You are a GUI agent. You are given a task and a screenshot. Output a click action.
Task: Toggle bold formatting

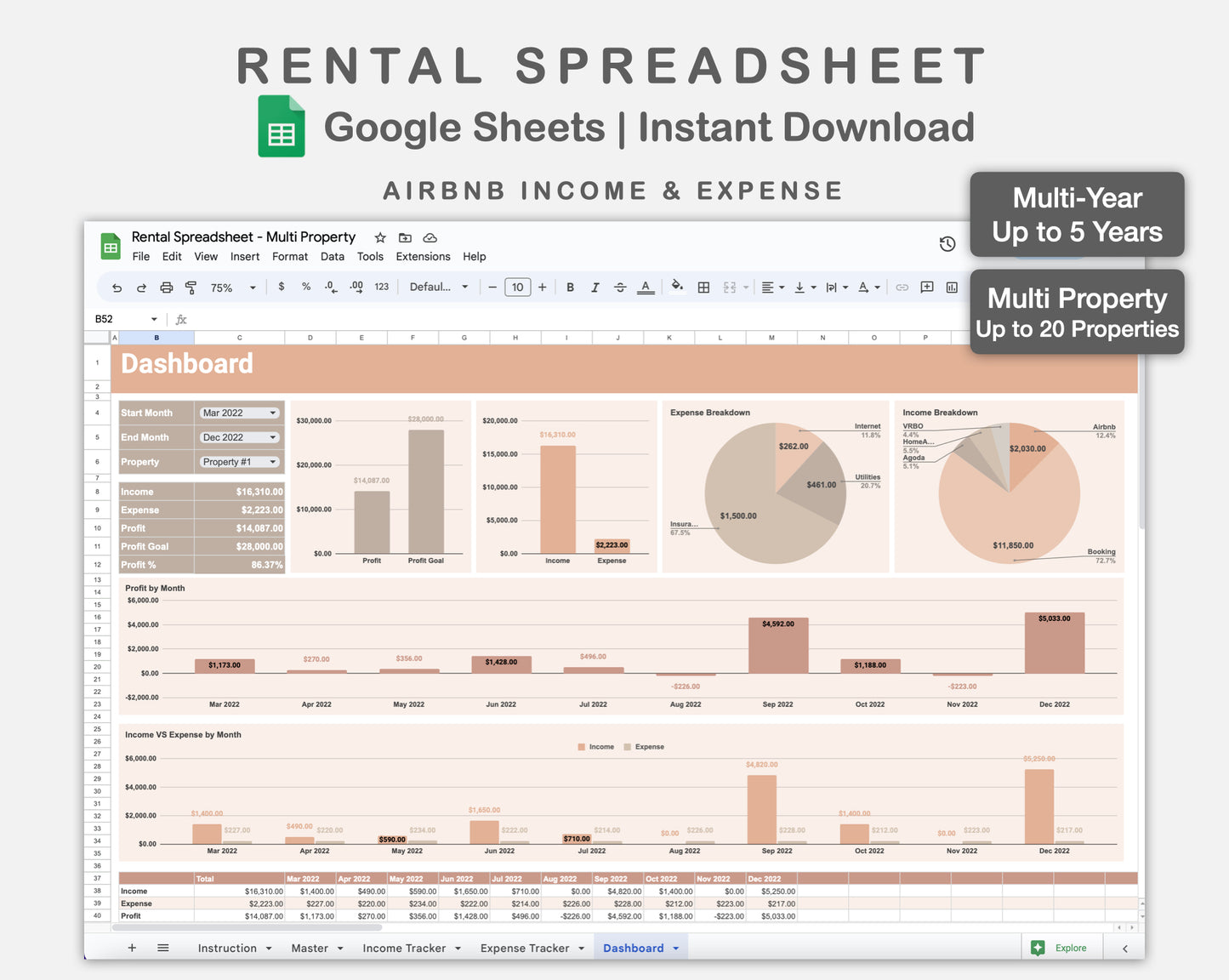(570, 288)
